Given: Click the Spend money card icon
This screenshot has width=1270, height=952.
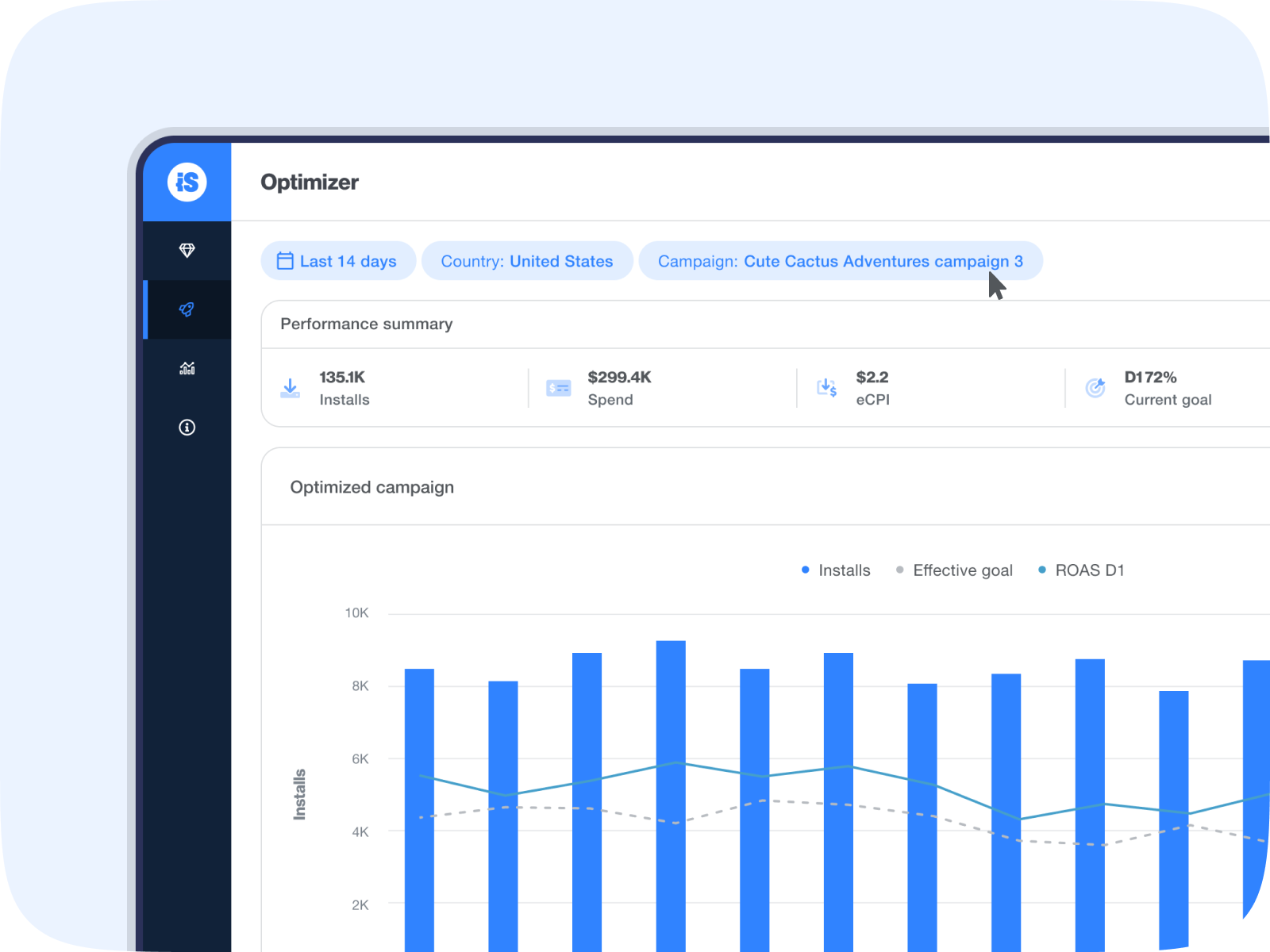Looking at the screenshot, I should coord(559,388).
